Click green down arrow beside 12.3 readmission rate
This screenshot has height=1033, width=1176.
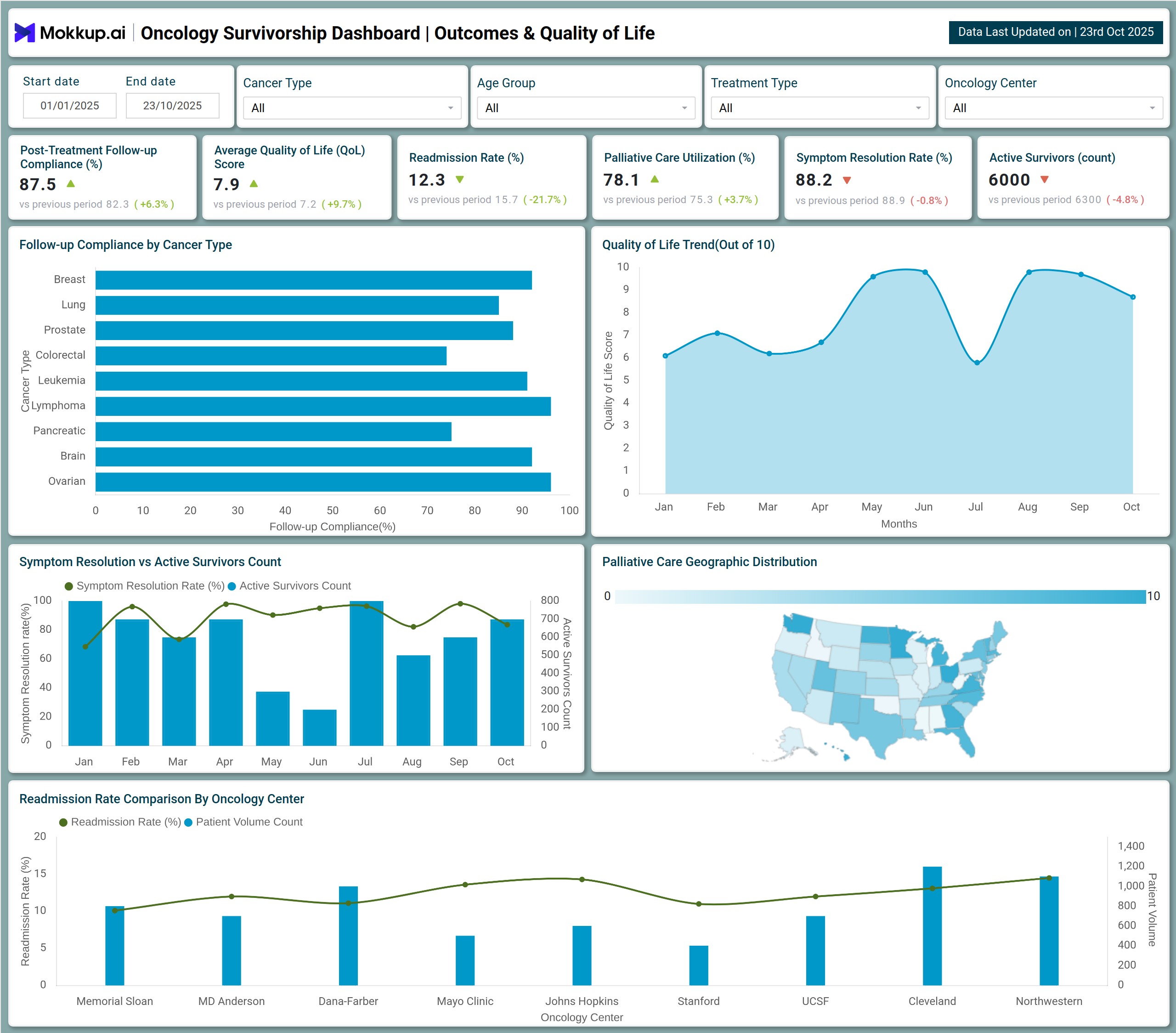pyautogui.click(x=460, y=180)
